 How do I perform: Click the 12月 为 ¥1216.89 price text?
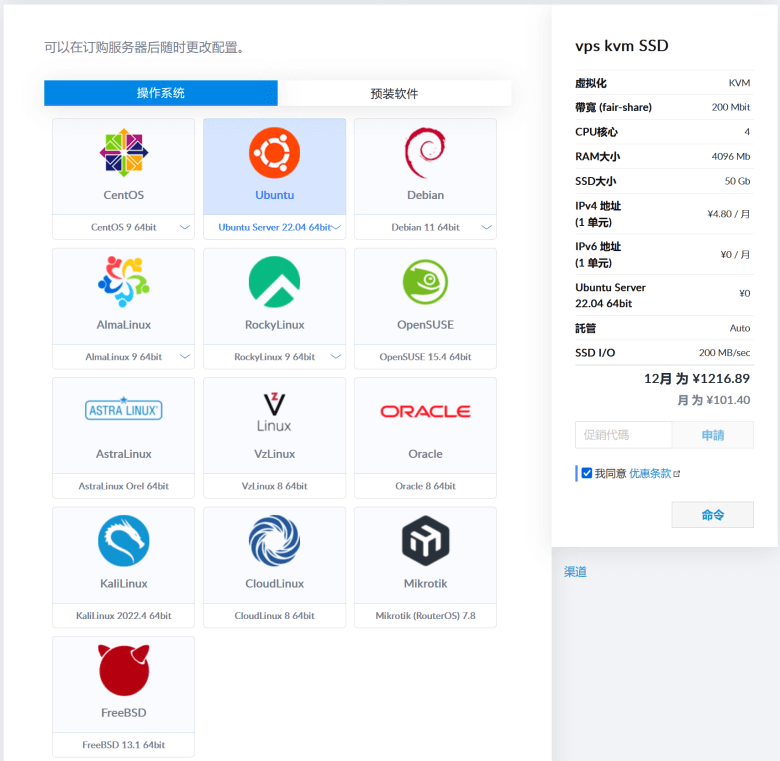click(x=696, y=379)
